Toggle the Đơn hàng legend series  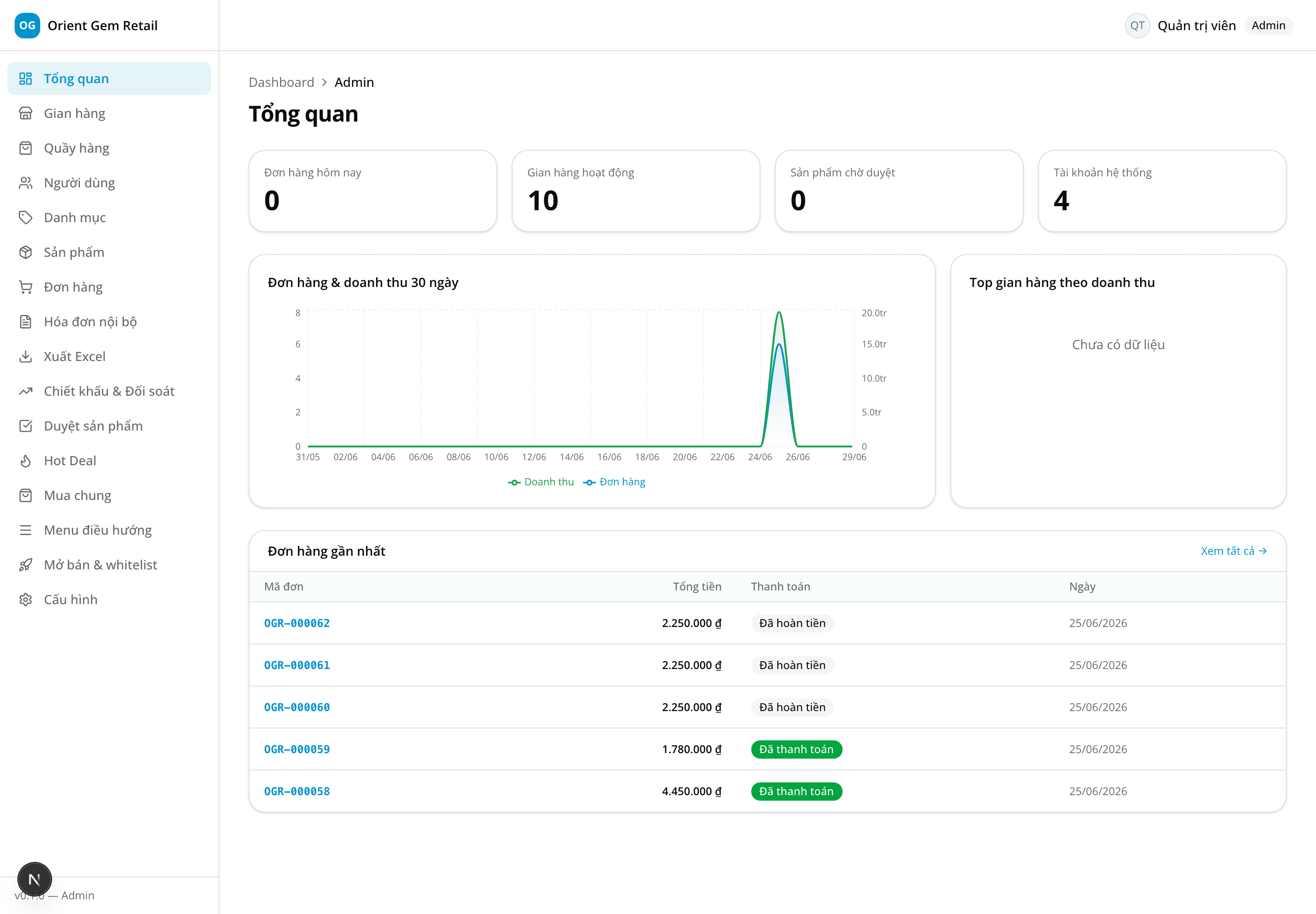(x=614, y=482)
